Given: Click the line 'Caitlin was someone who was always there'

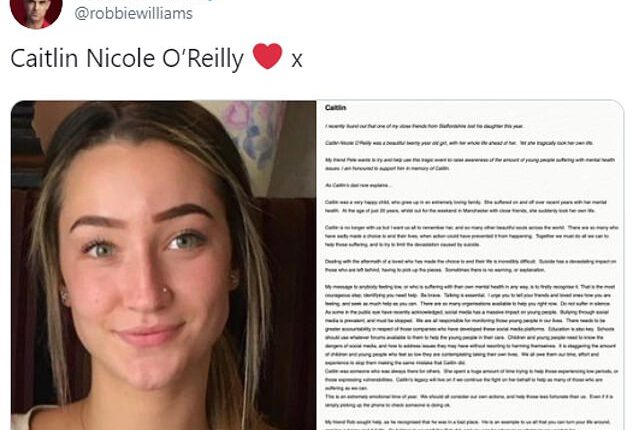Looking at the screenshot, I should point(472,380).
